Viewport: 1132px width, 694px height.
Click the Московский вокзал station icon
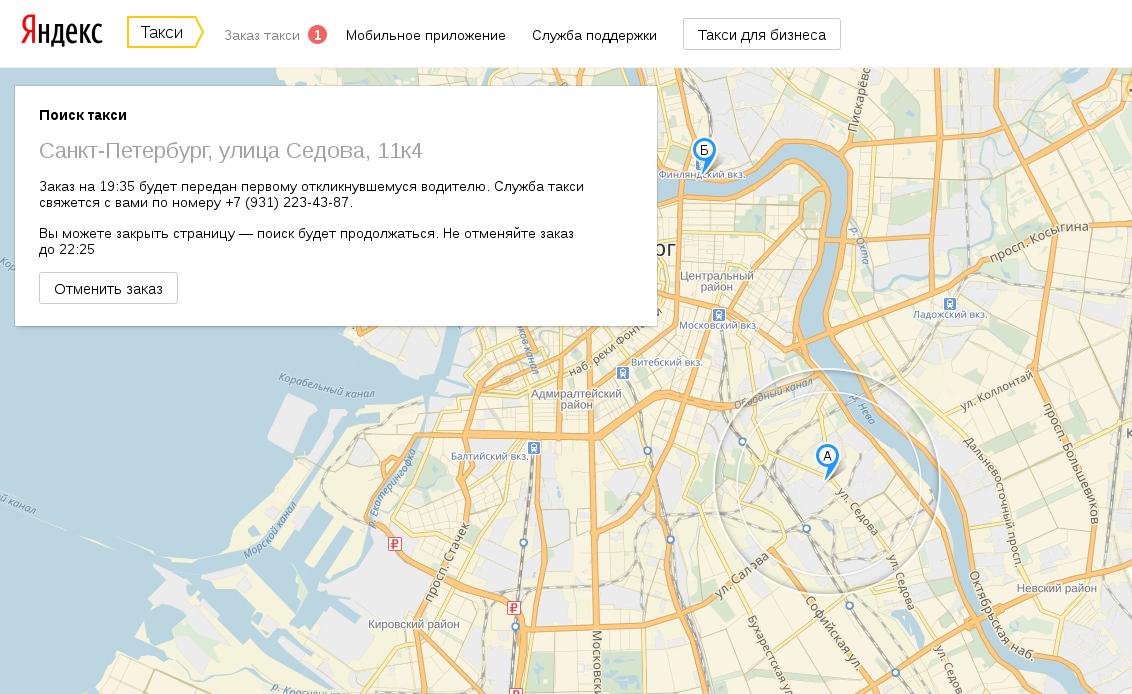tap(718, 315)
